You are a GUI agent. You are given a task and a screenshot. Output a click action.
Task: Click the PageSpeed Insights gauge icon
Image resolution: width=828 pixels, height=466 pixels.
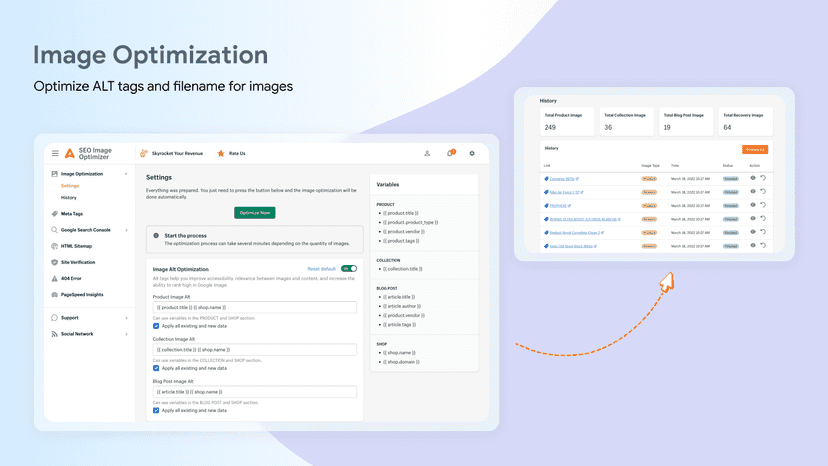pyautogui.click(x=54, y=295)
